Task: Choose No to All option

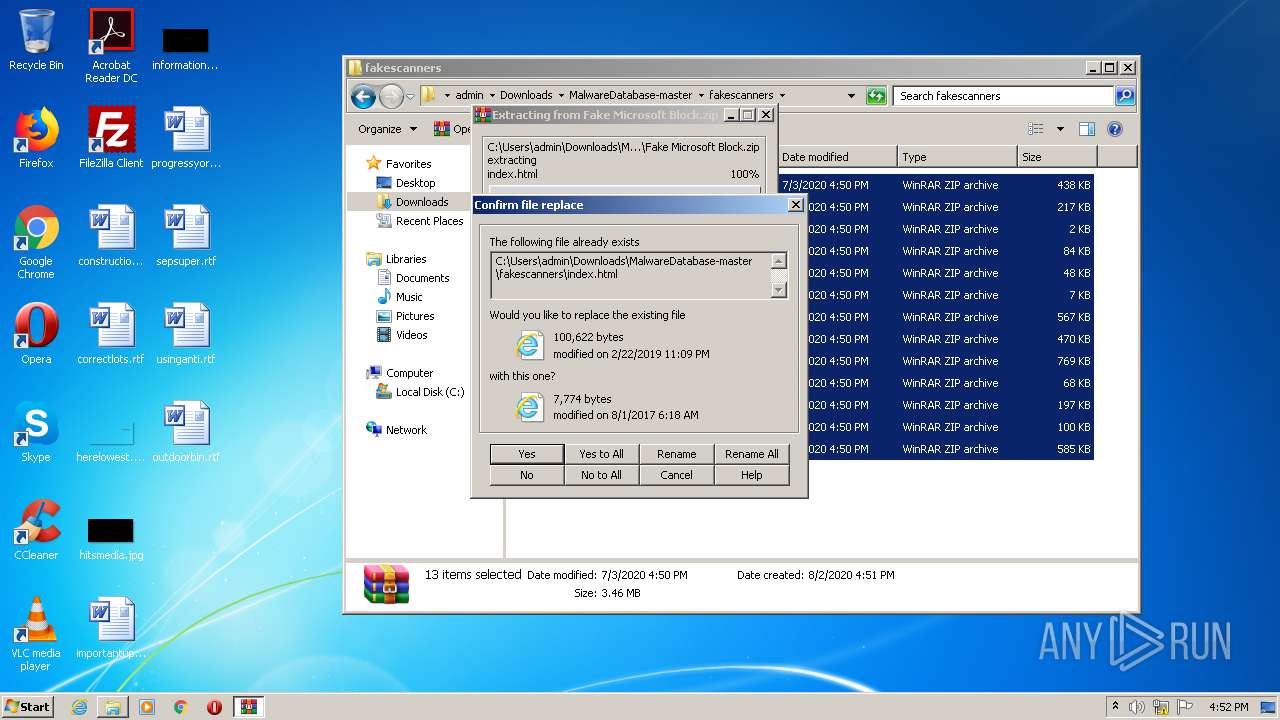Action: pyautogui.click(x=602, y=475)
